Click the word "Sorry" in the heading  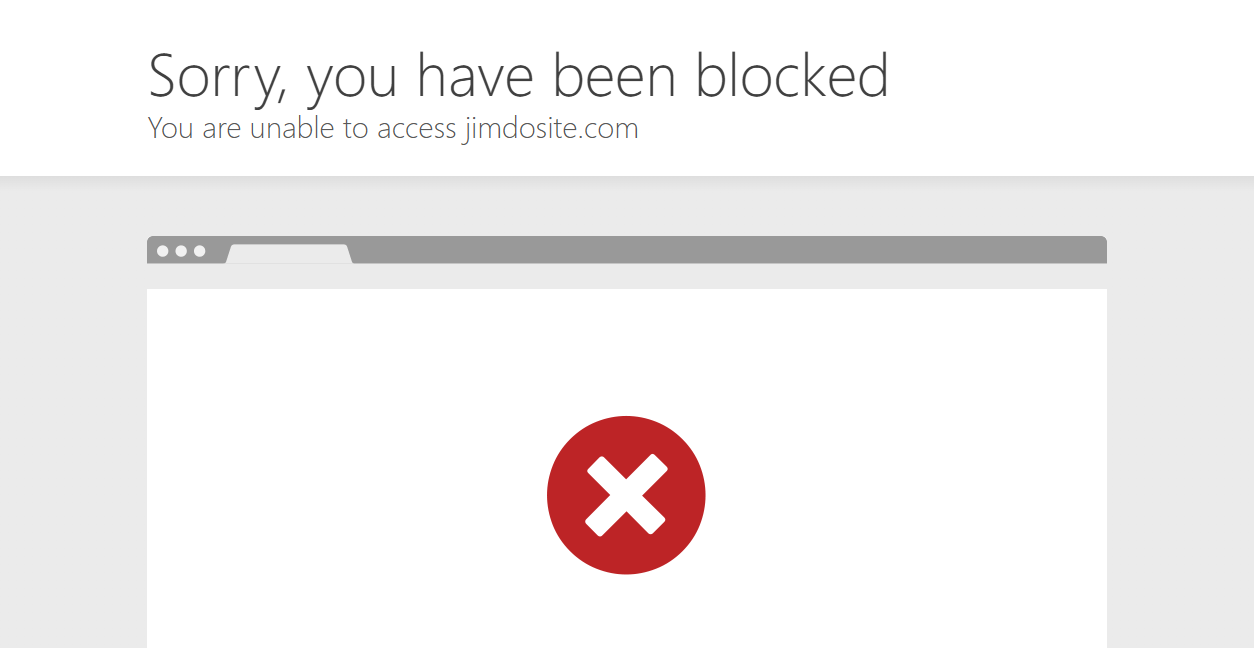216,78
